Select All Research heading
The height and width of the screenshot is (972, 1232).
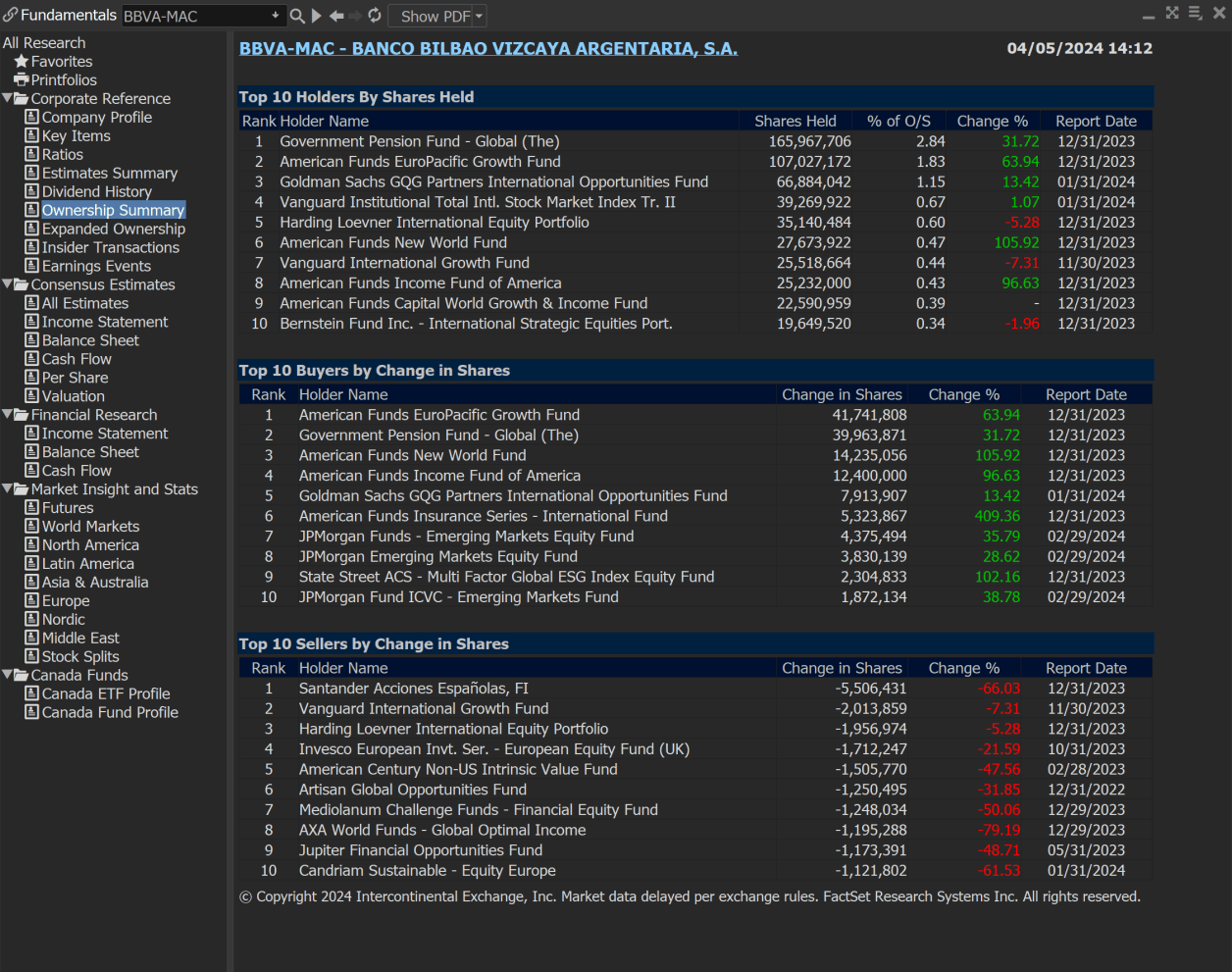tap(44, 43)
